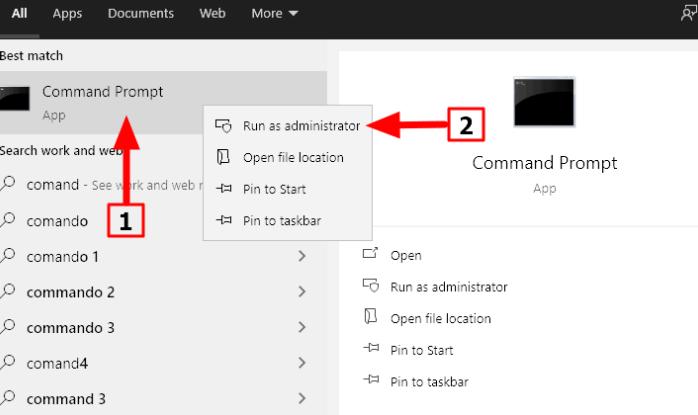Image resolution: width=698 pixels, height=415 pixels.
Task: Click the search magnifier icon beside comando 1
Action: (x=10, y=256)
